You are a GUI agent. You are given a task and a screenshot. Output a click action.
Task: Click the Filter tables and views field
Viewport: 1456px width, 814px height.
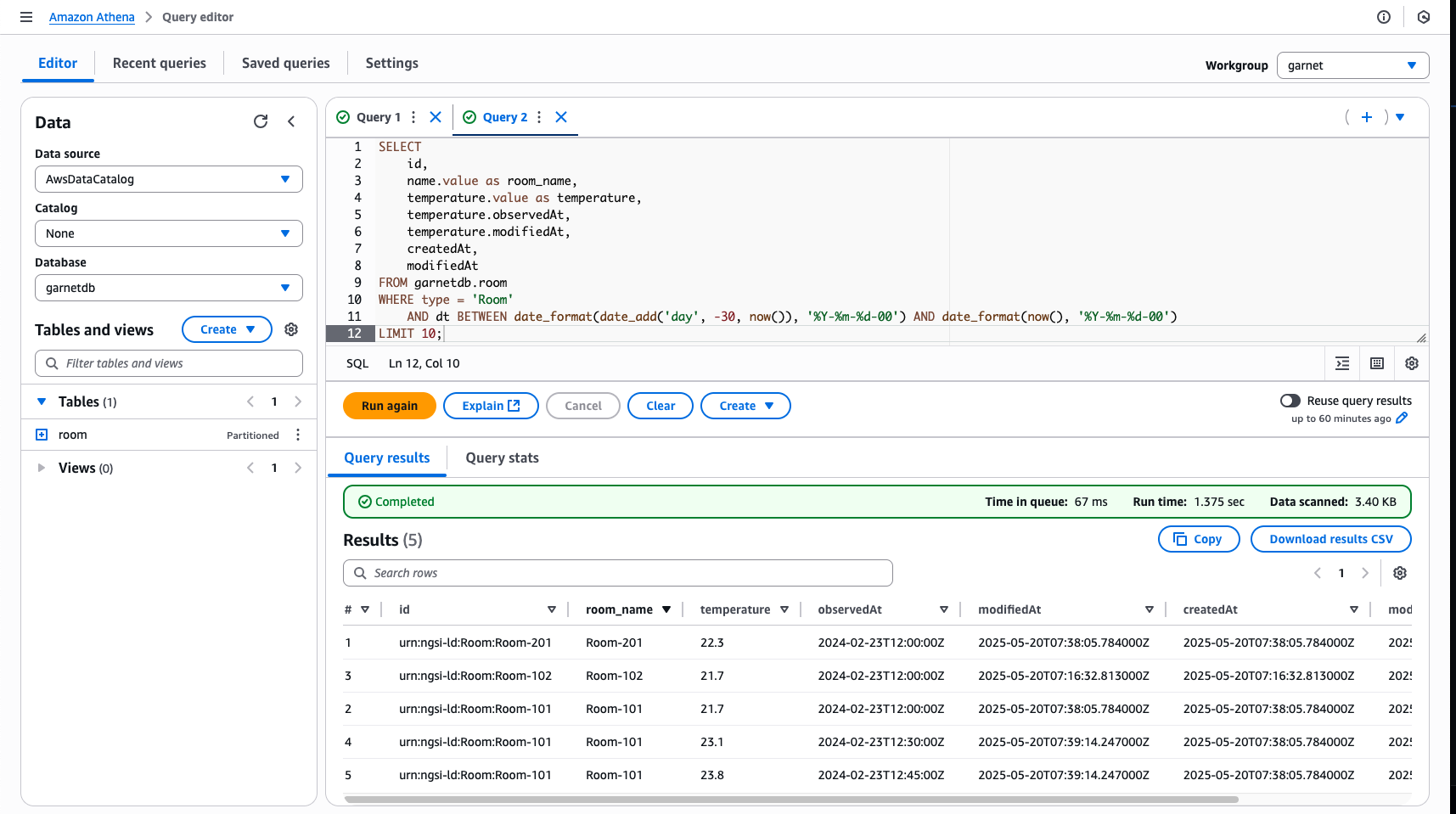[169, 363]
